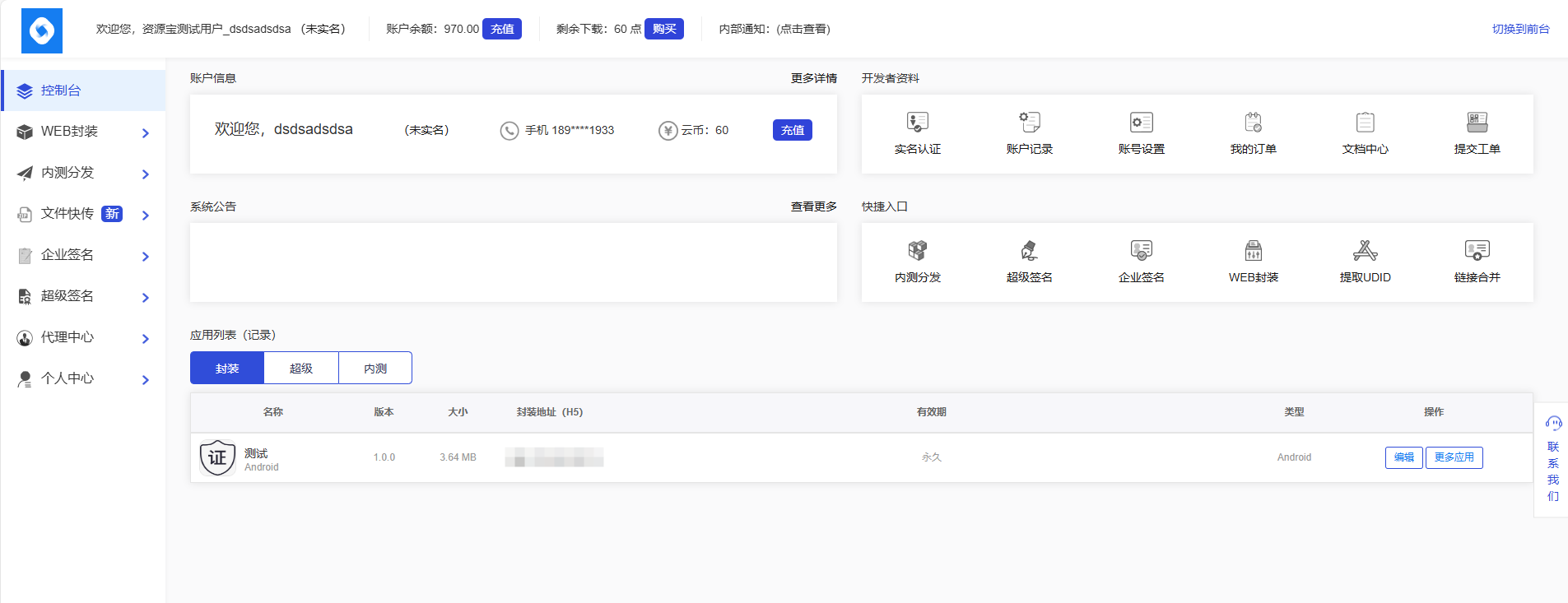Open the 提取UDID quick-entry icon
Image resolution: width=1568 pixels, height=603 pixels.
[x=1366, y=250]
